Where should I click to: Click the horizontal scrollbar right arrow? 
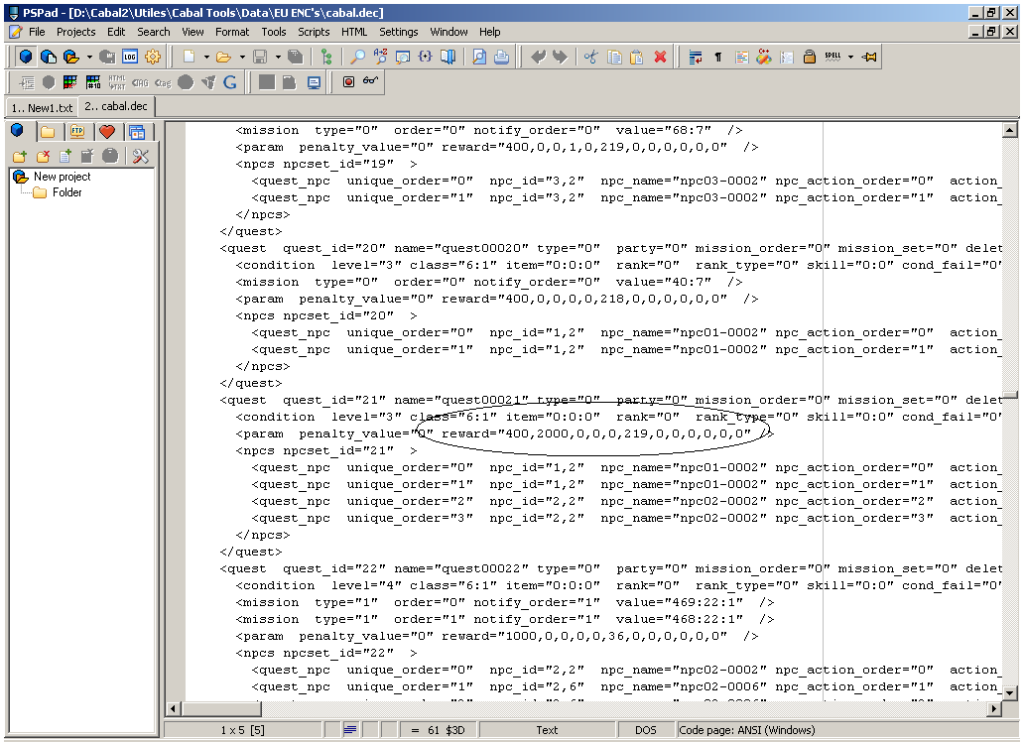tap(994, 709)
